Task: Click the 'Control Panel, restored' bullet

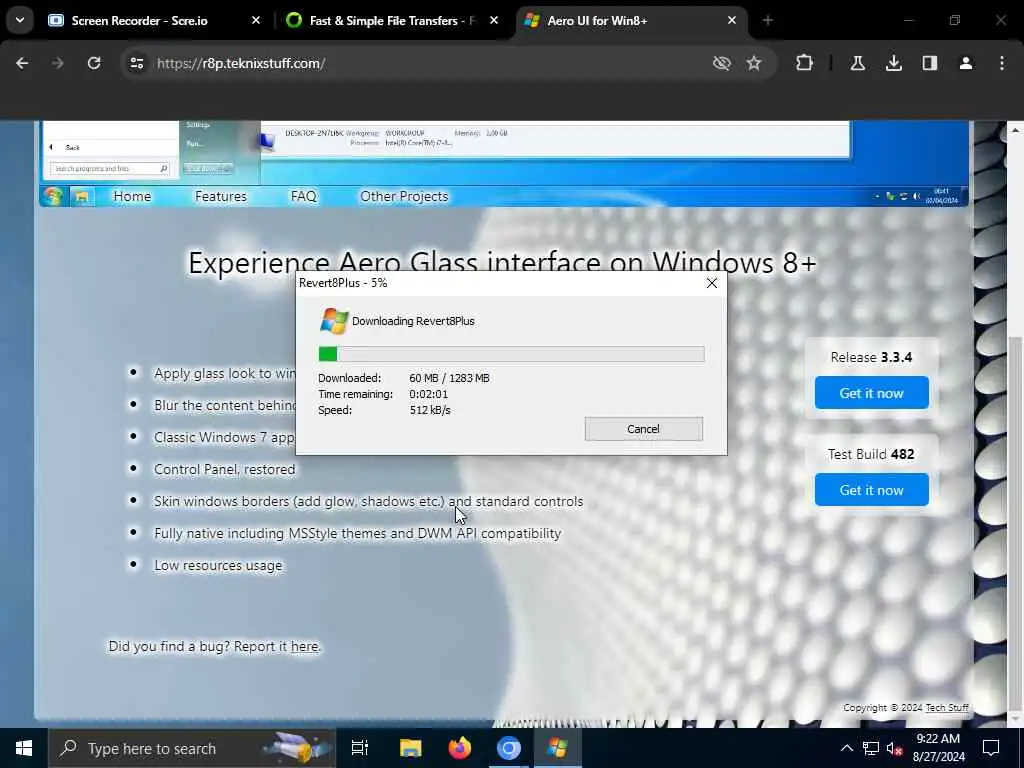Action: click(225, 470)
